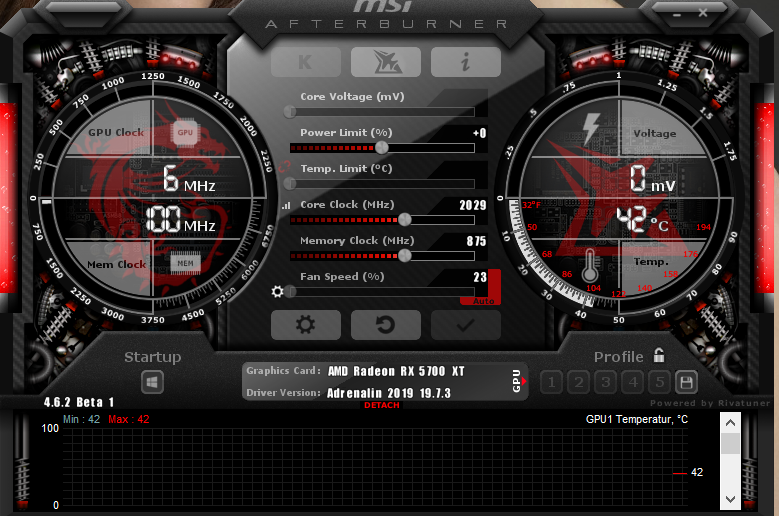Select profile slot 3
Image resolution: width=779 pixels, height=516 pixels.
coord(606,382)
